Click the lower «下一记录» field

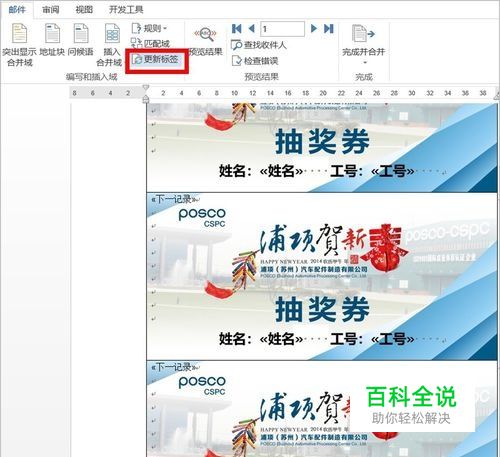(173, 368)
